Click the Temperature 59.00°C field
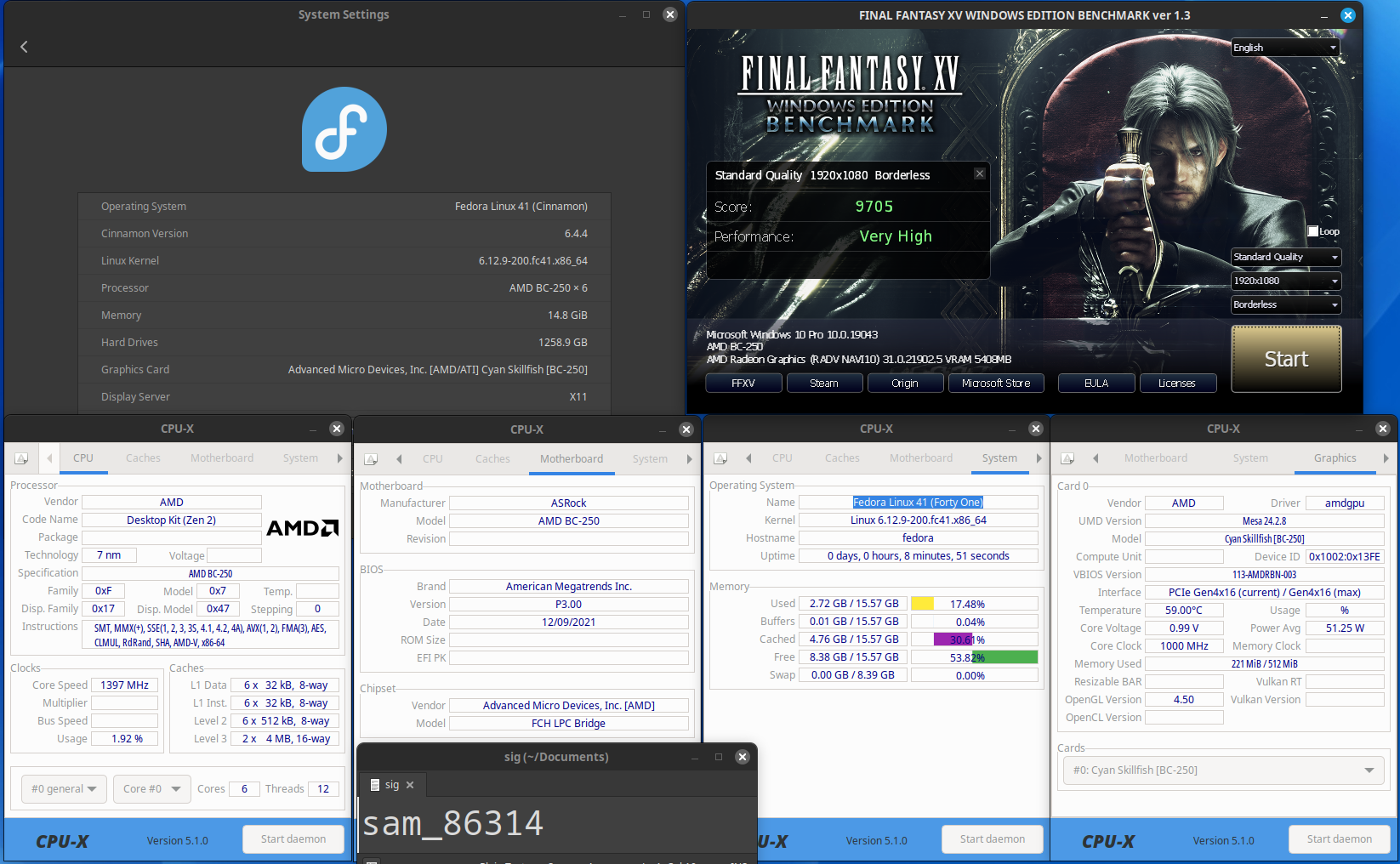1400x864 pixels. (1184, 611)
